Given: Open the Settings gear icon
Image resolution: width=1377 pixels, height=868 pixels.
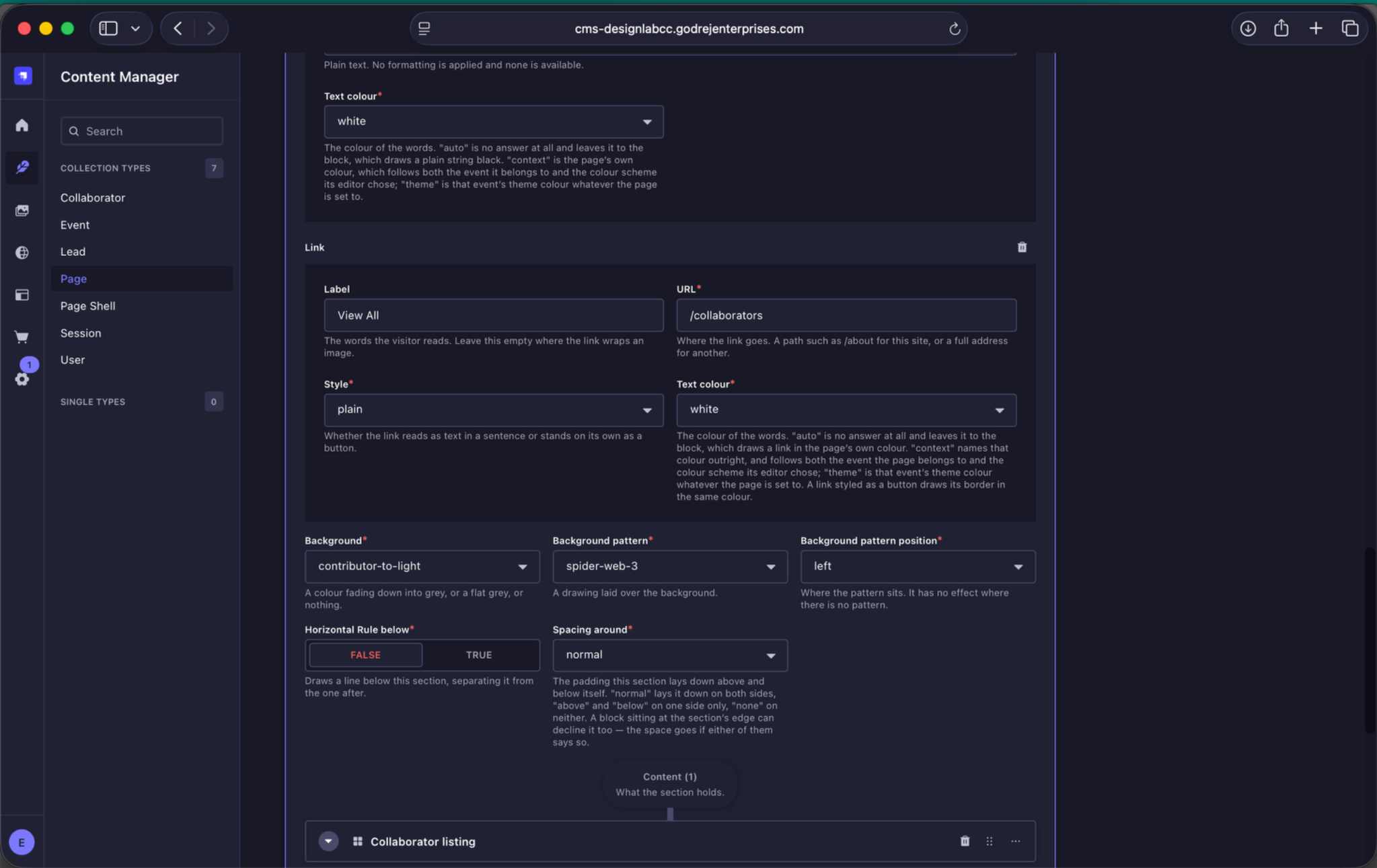Looking at the screenshot, I should 22,379.
